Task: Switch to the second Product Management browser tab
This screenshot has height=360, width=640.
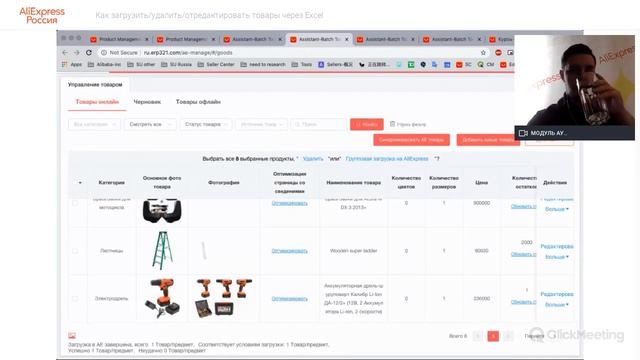Action: tap(186, 40)
